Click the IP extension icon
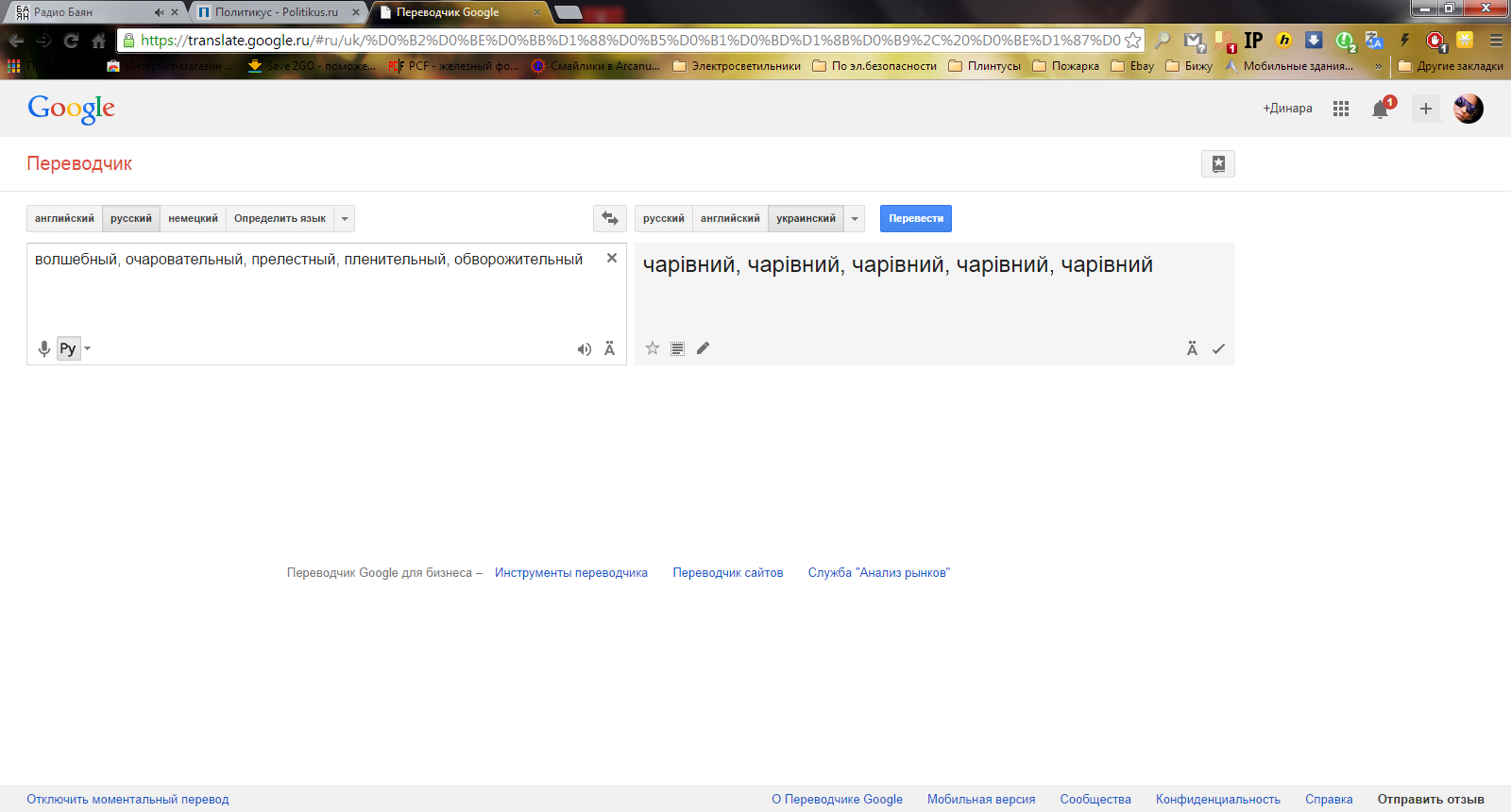Image resolution: width=1511 pixels, height=812 pixels. [x=1253, y=40]
